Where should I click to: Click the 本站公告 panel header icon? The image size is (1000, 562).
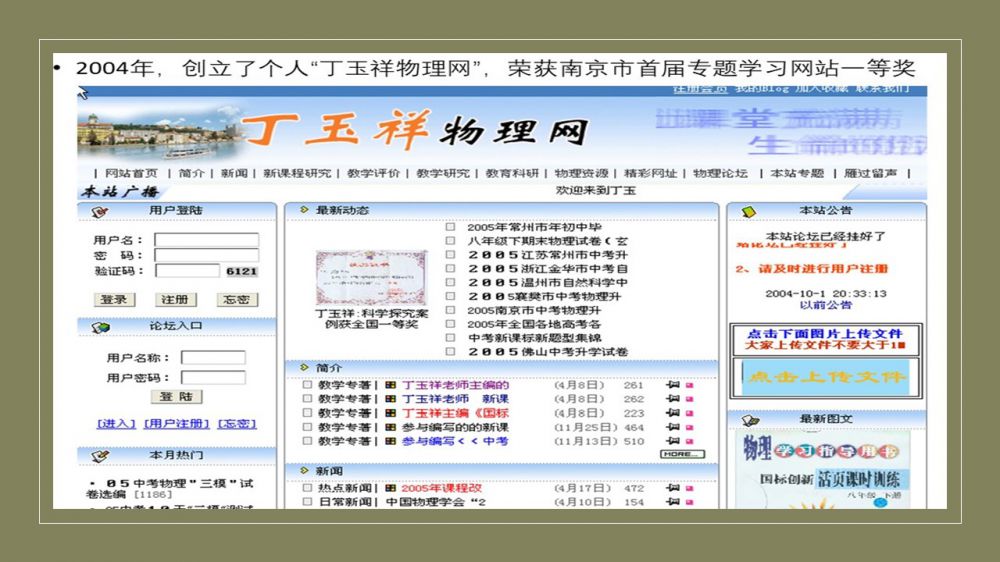tap(749, 211)
